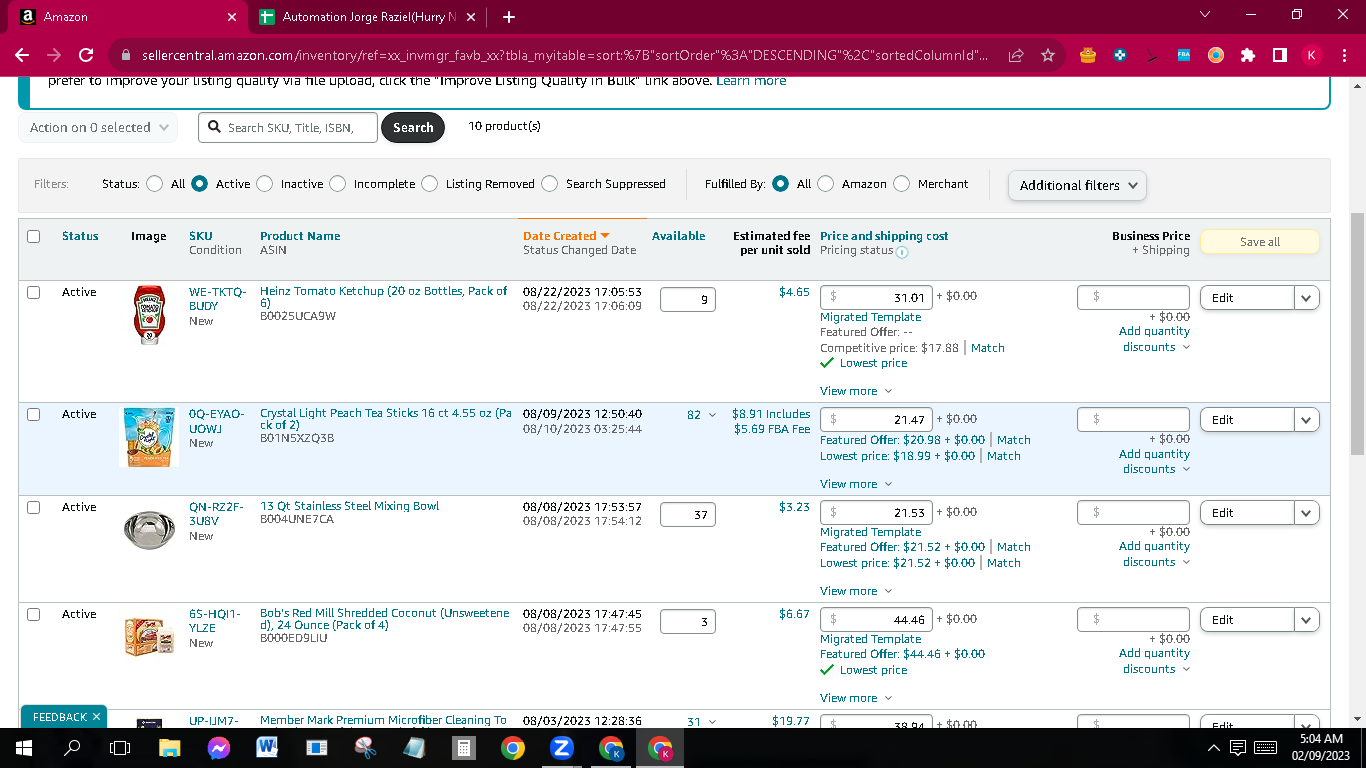
Task: Select the 13 Qt Stainless Steel Mixing Bowl checkbox
Action: [33, 507]
